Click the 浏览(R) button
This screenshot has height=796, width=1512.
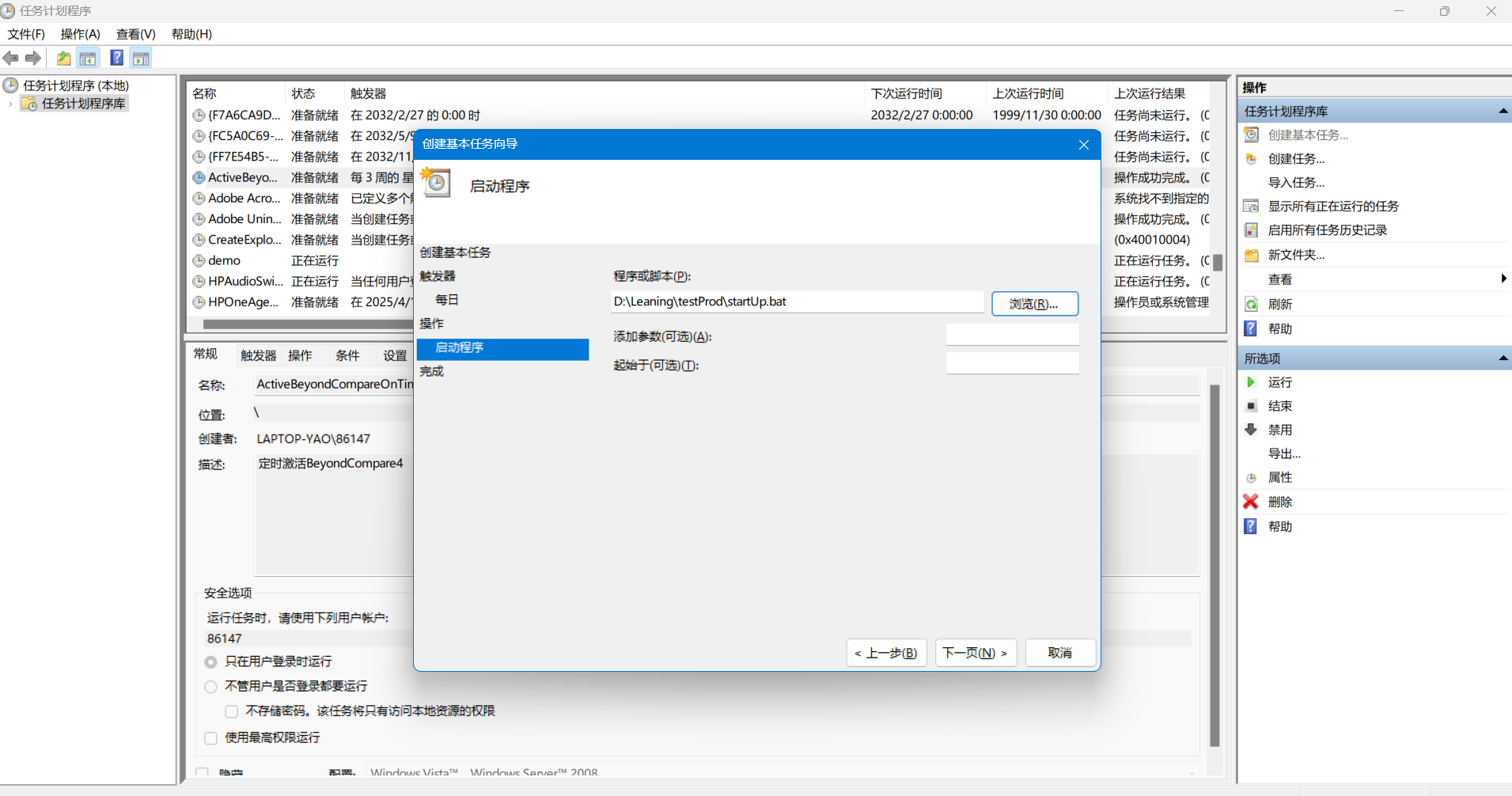tap(1034, 303)
